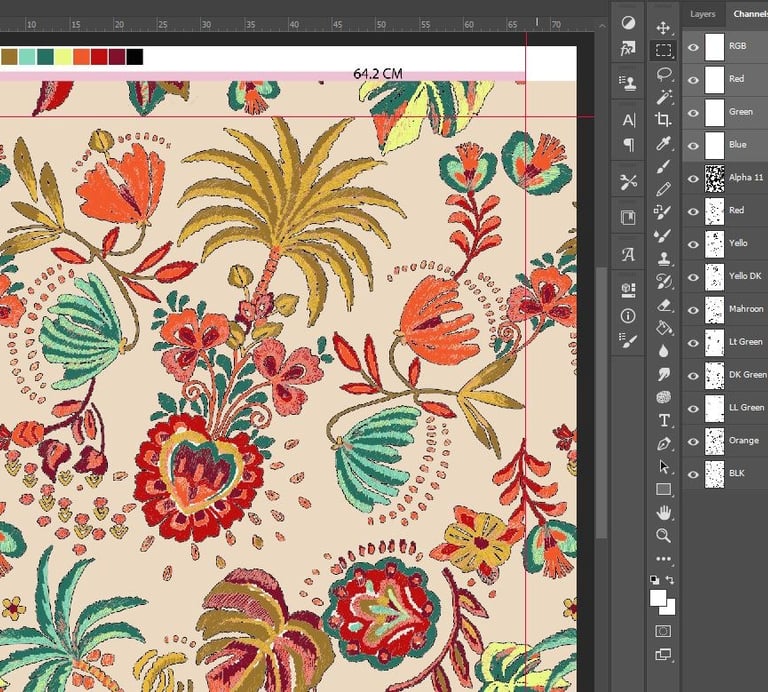Screen dimensions: 768x692
Task: Select the Paint Bucket tool
Action: coord(663,328)
